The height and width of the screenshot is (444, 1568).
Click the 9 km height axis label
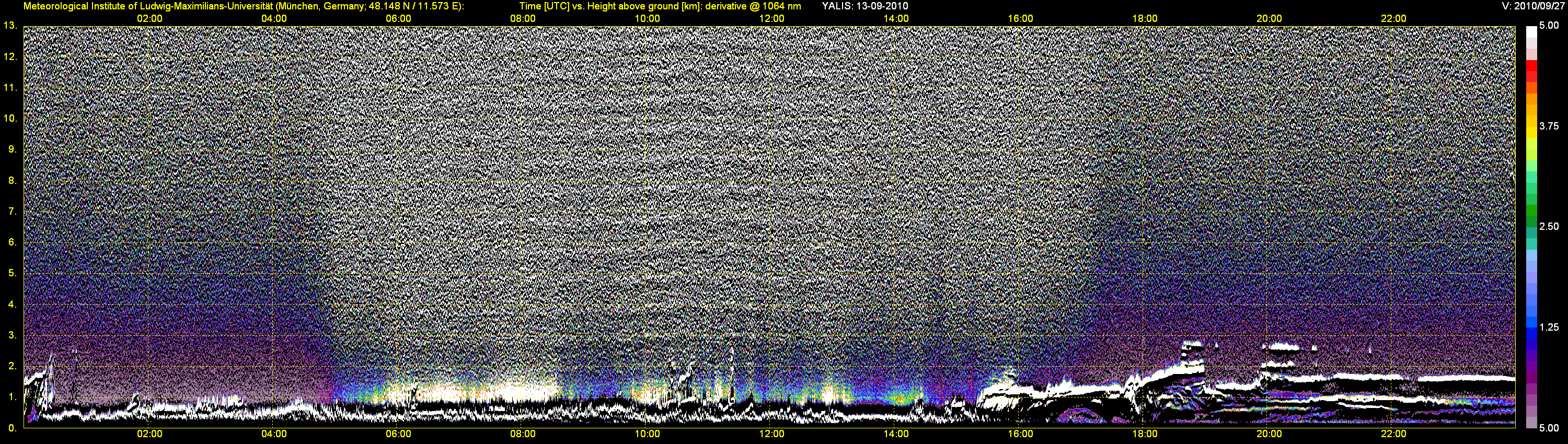pyautogui.click(x=12, y=149)
